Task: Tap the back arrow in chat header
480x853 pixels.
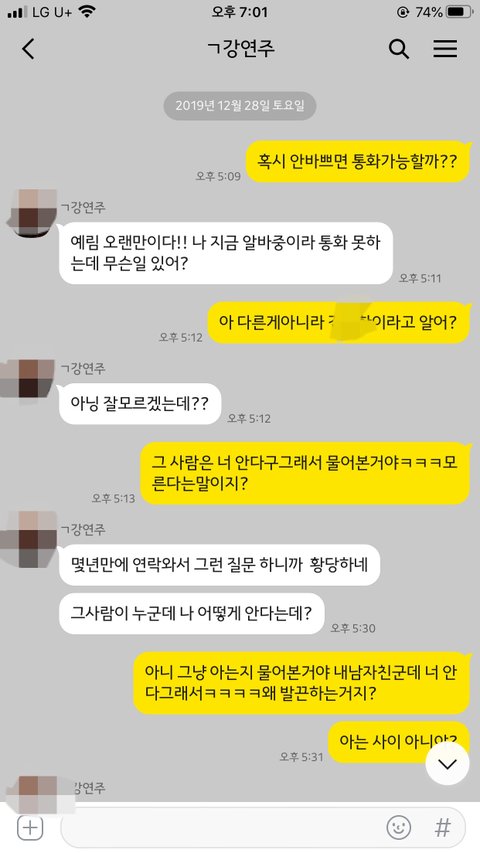Action: 28,49
